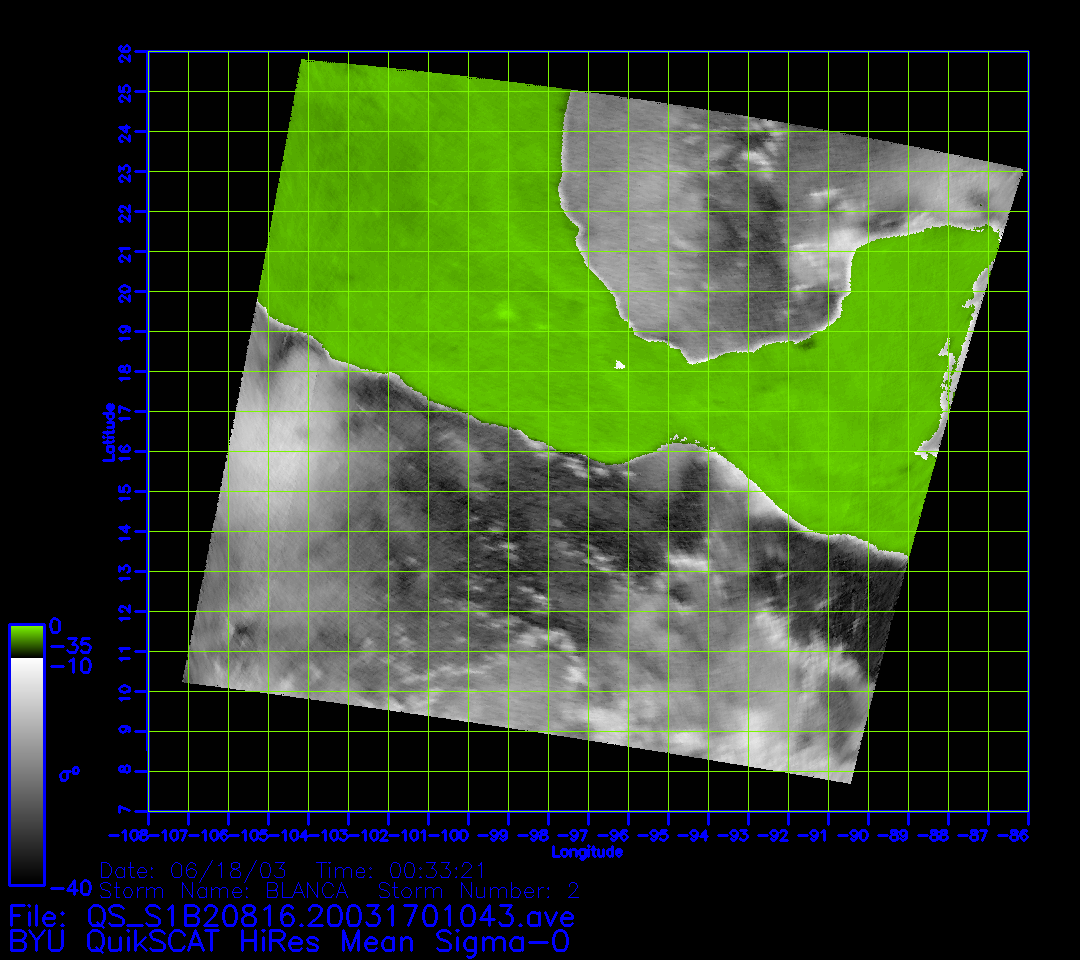Click the -40 value below grayscale bar

69,887
